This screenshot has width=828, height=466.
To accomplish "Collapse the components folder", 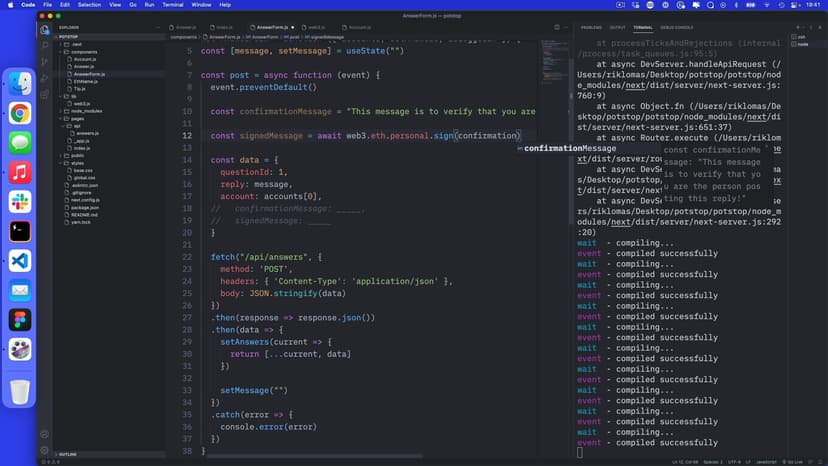I will [x=84, y=51].
